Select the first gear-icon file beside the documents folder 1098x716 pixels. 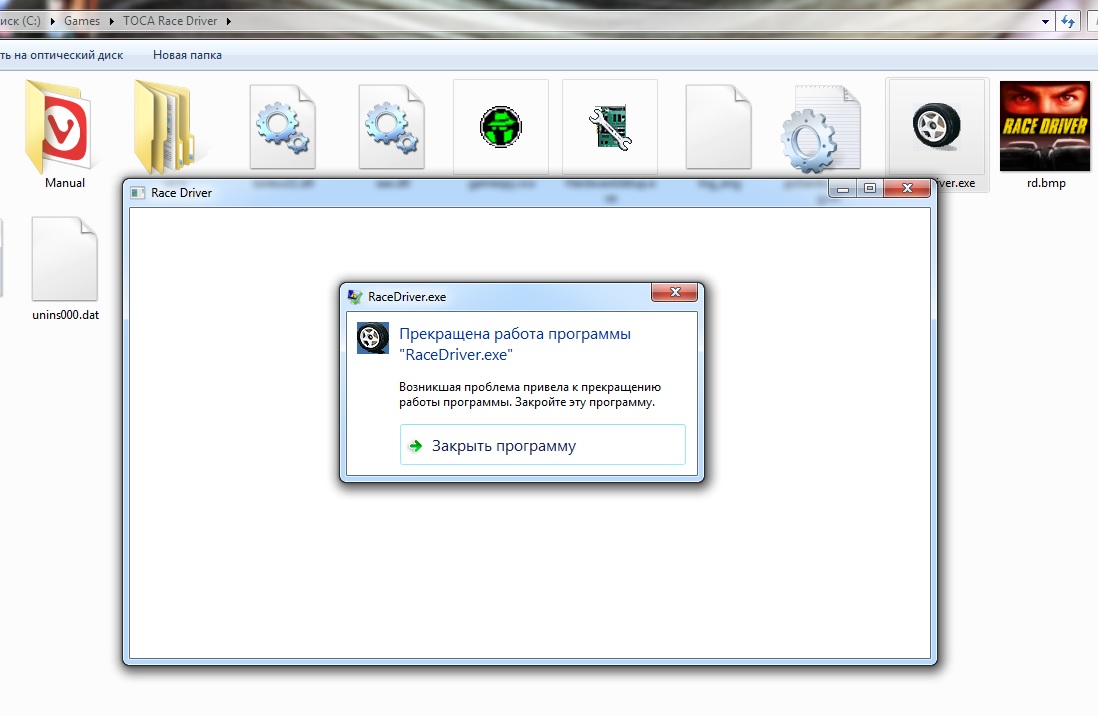(x=283, y=127)
